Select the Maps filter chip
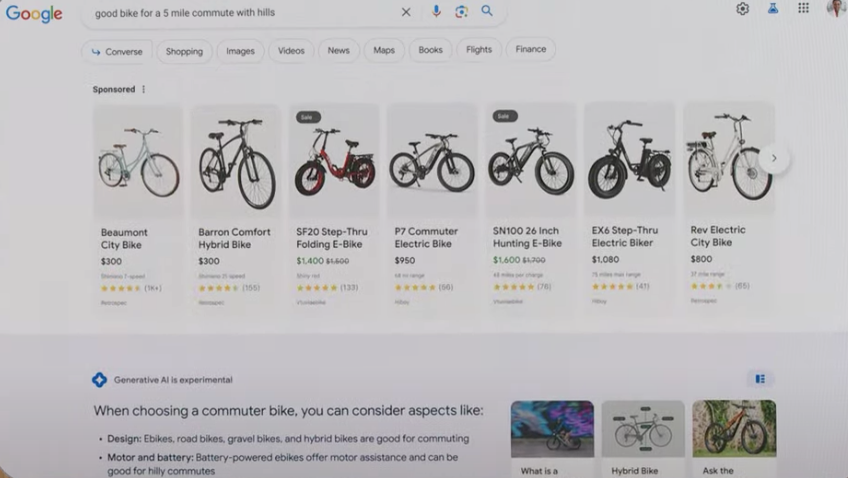This screenshot has width=848, height=478. click(384, 50)
